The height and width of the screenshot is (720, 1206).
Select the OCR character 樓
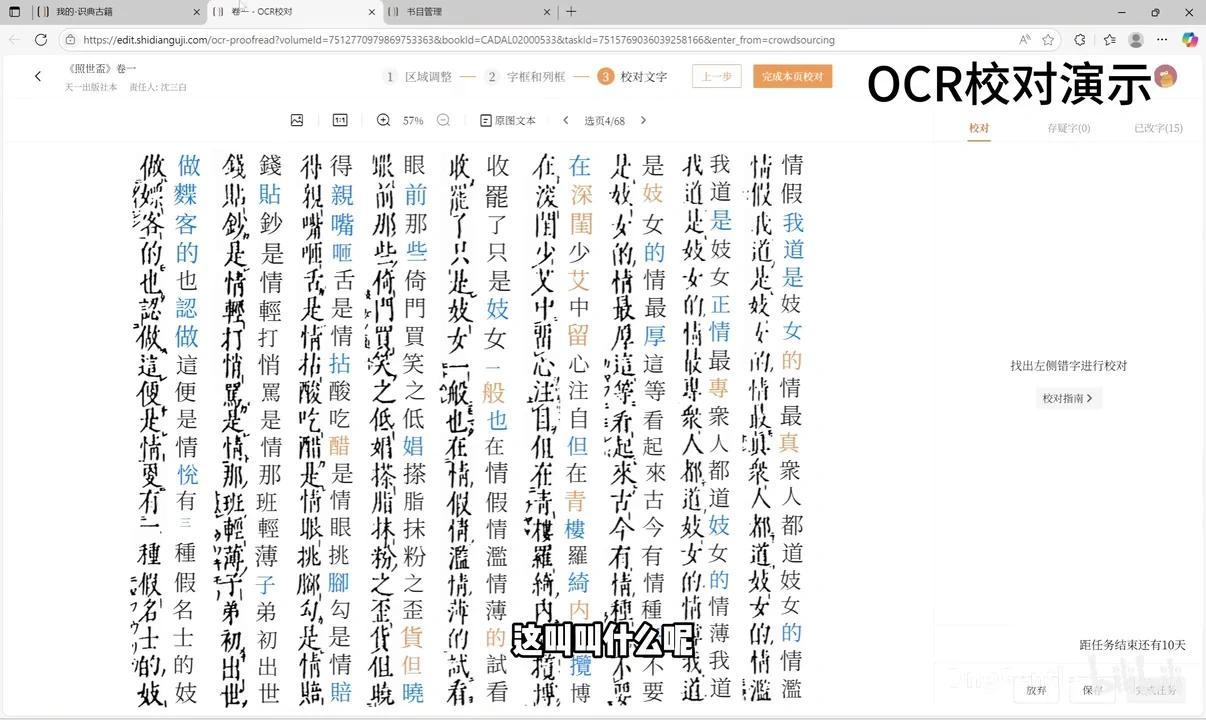tap(575, 528)
